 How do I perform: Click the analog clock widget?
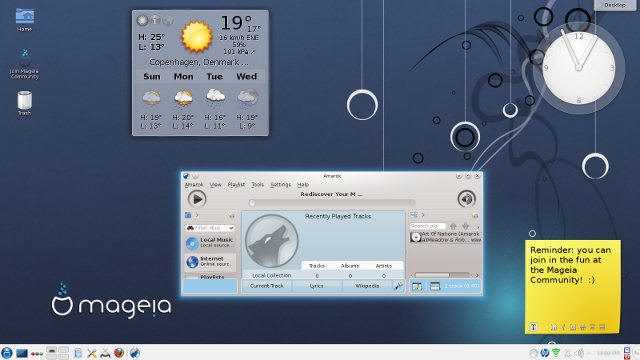578,68
